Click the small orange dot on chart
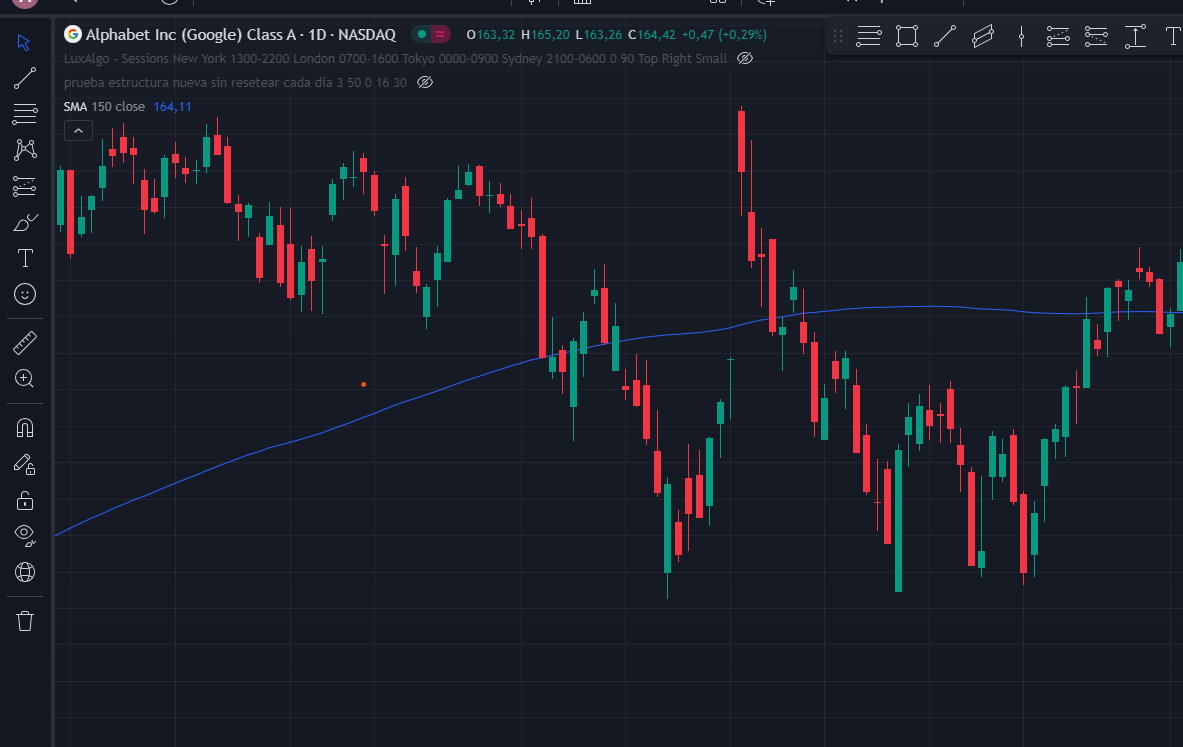Screen dimensions: 1183x747 pyautogui.click(x=364, y=385)
